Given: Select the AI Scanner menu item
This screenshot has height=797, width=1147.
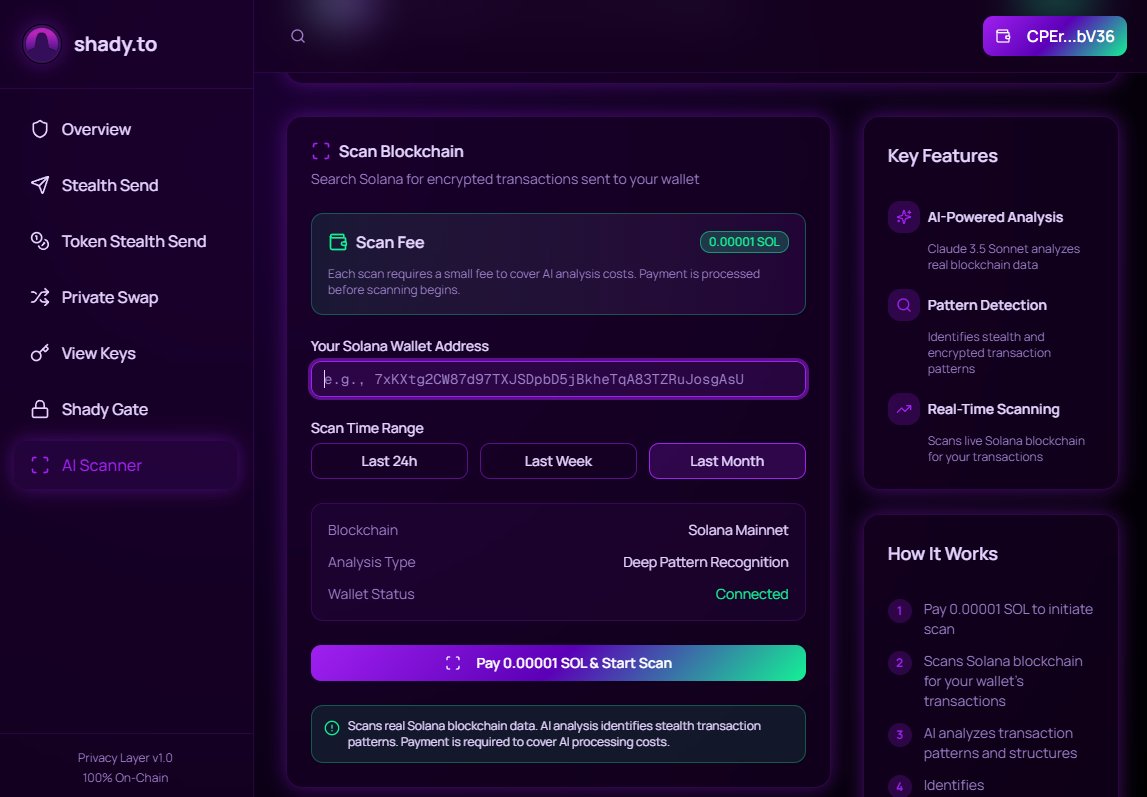Looking at the screenshot, I should click(125, 465).
